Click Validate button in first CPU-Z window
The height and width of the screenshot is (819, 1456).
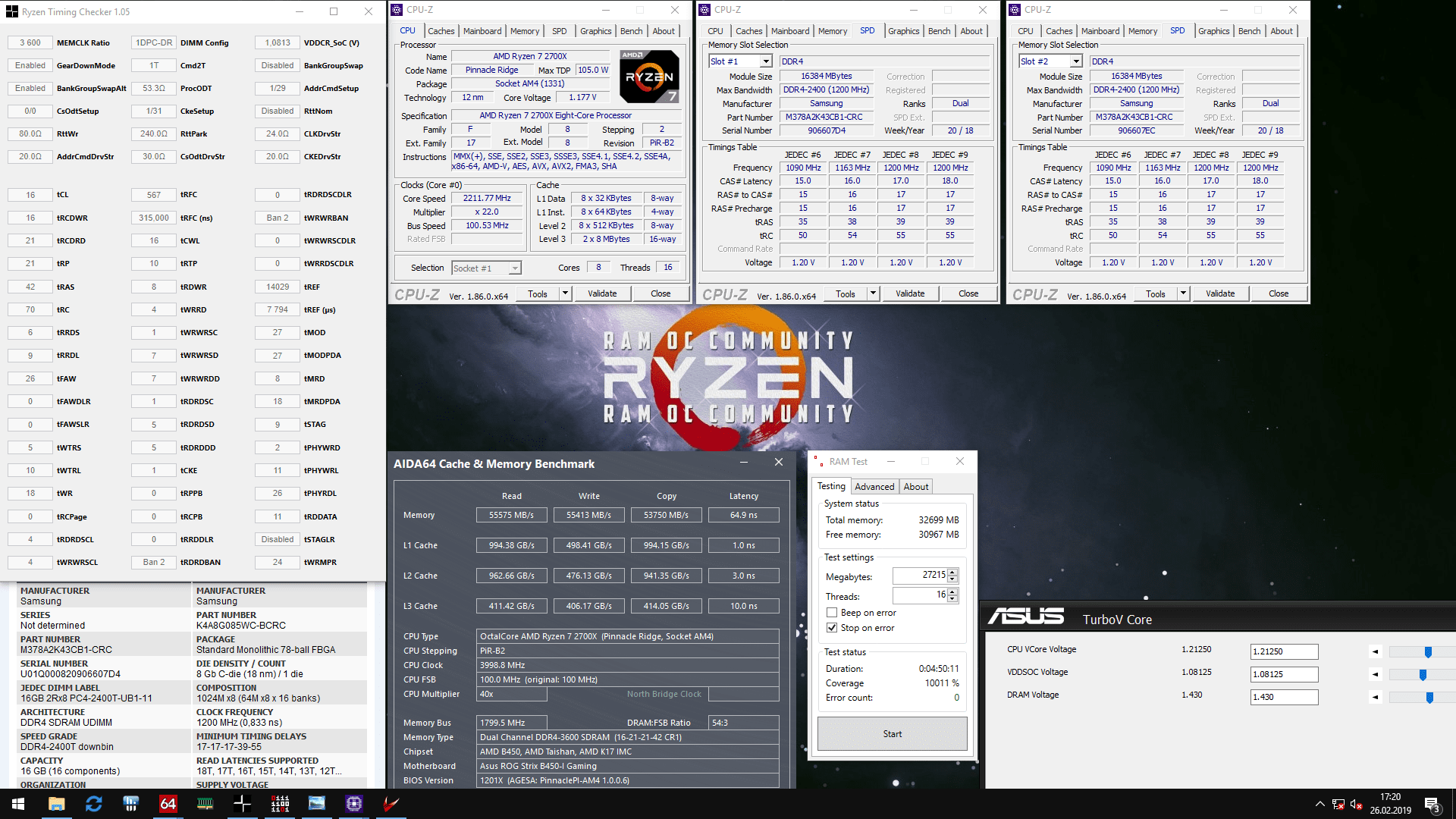coord(602,293)
